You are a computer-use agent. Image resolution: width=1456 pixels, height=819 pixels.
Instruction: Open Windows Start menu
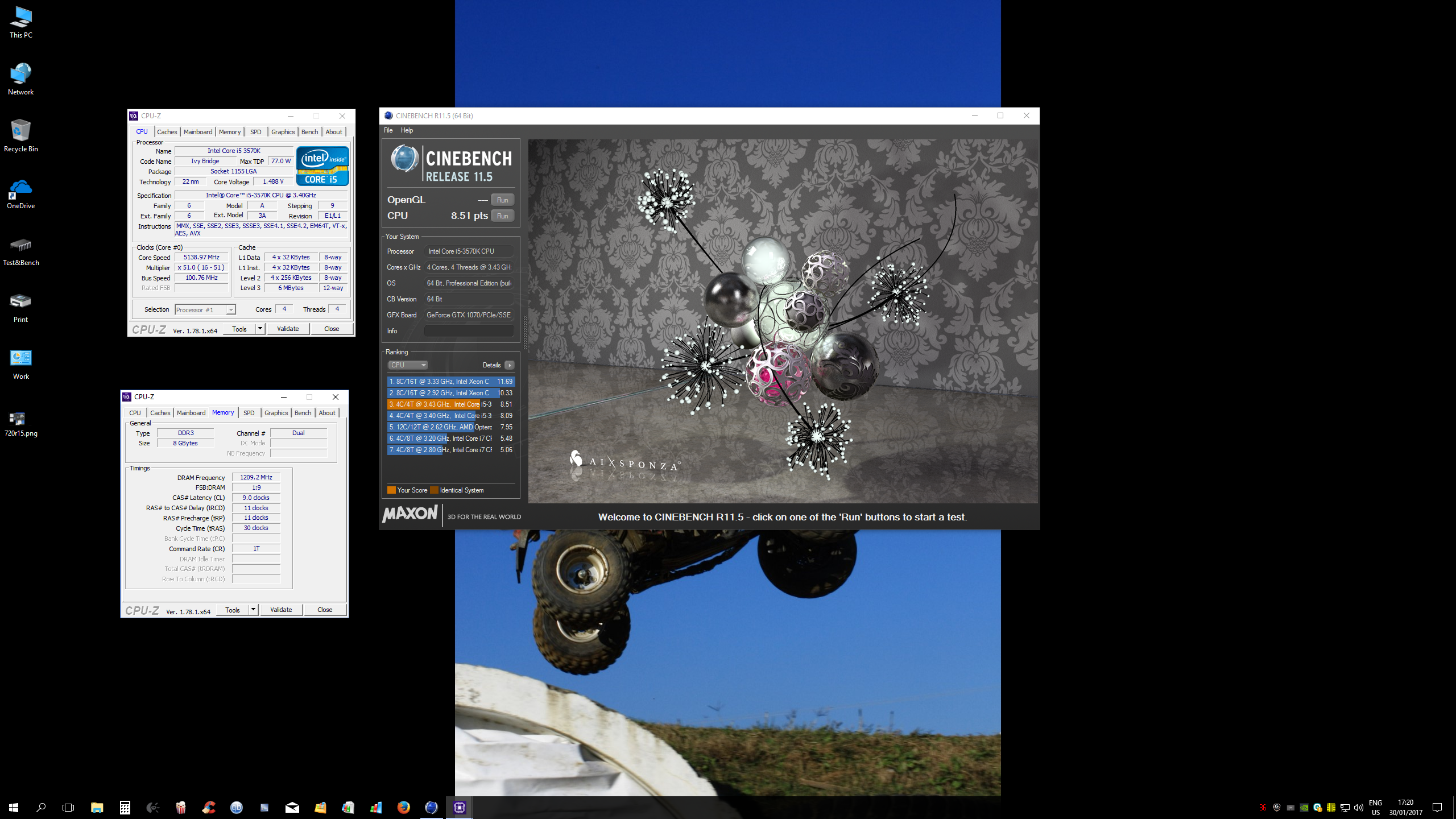coord(14,807)
